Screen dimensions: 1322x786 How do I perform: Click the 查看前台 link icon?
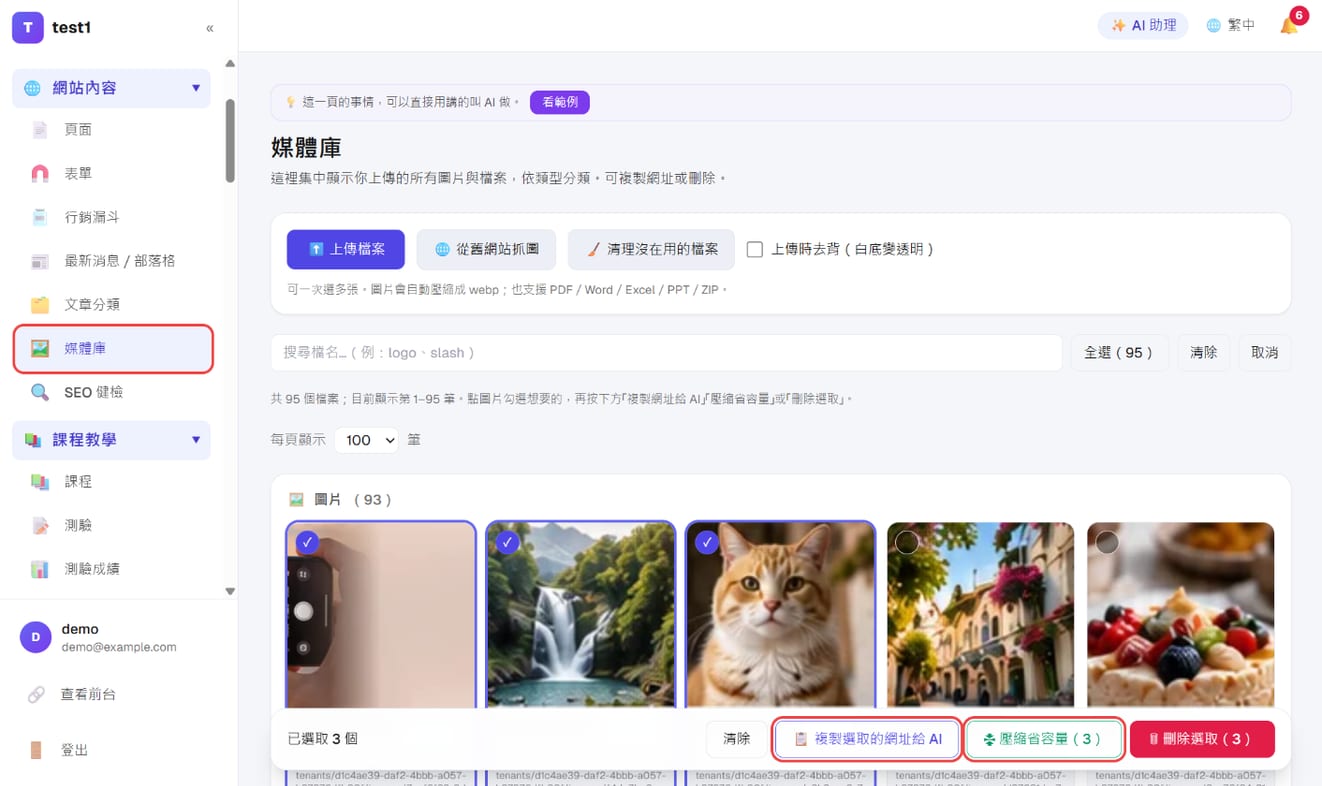click(x=36, y=695)
